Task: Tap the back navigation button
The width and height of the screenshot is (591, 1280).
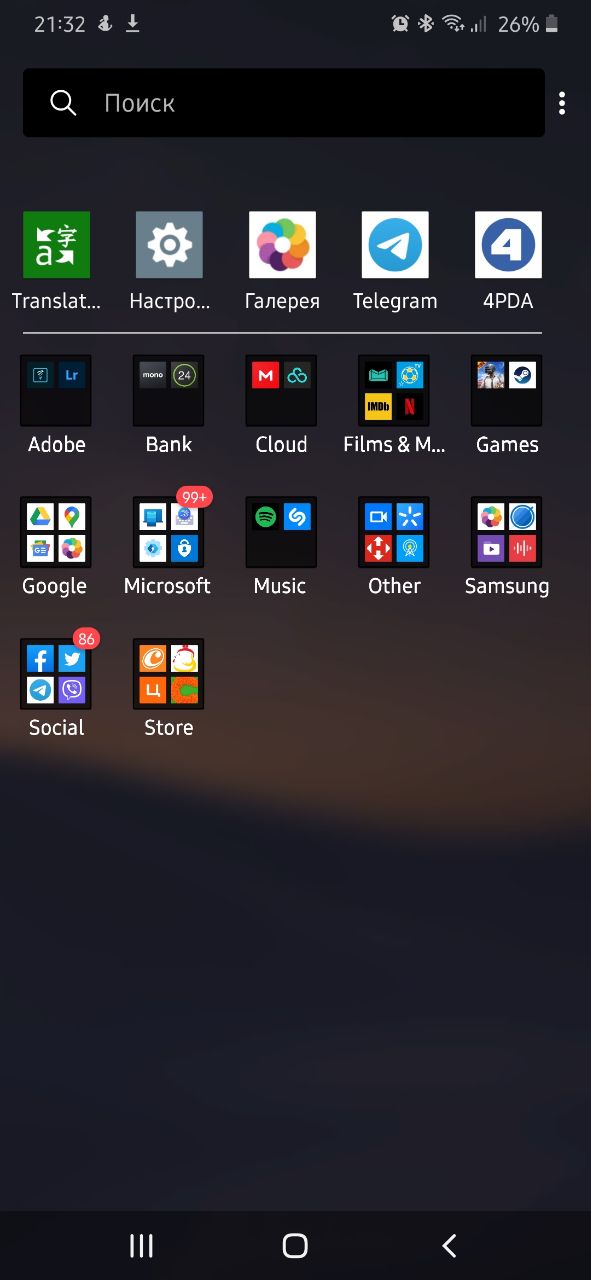Action: pos(449,1245)
